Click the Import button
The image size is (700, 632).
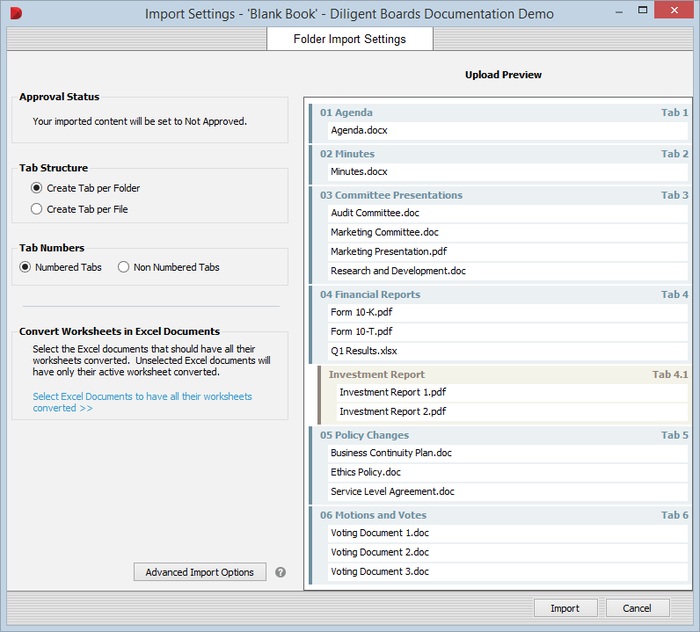click(x=564, y=608)
